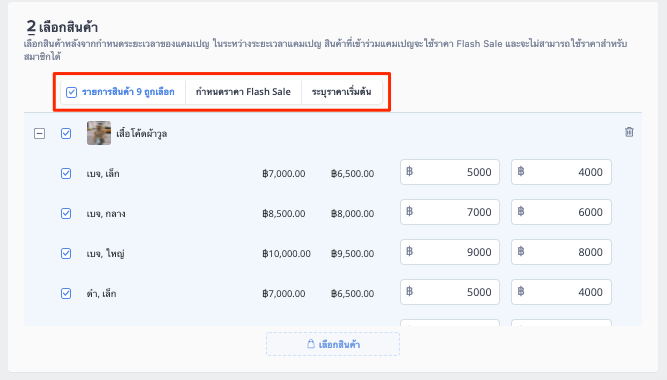Click the 2 เลือกสินค้า section heading
The image size is (667, 380).
point(62,27)
